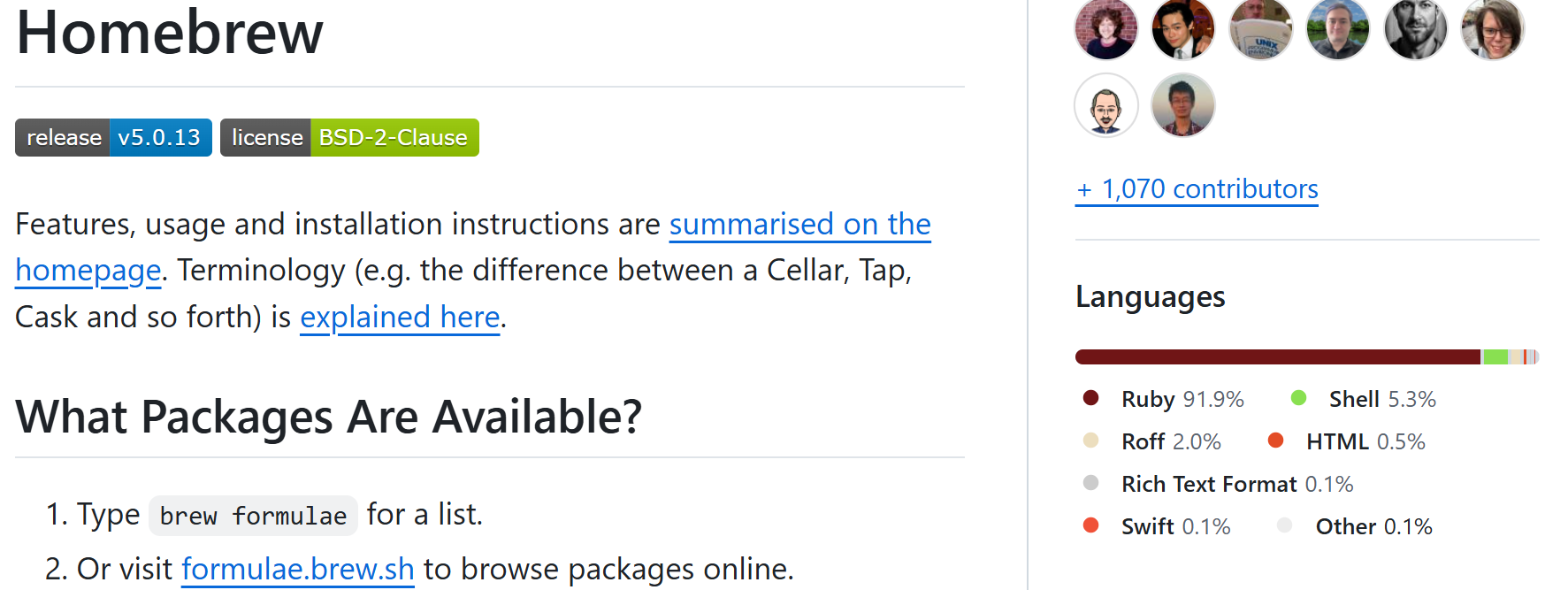Click the curly-haired contributor avatar
Image resolution: width=1568 pixels, height=590 pixels.
coord(1105,28)
